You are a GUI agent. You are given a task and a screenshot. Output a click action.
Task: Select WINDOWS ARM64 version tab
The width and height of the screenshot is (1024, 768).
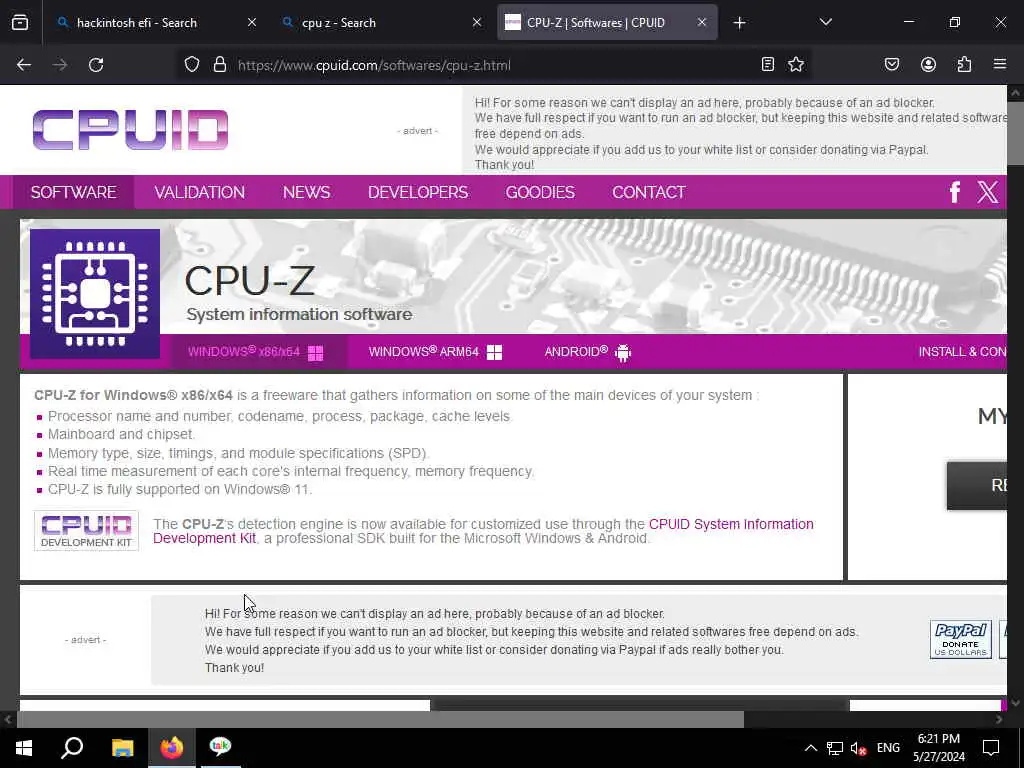(435, 352)
